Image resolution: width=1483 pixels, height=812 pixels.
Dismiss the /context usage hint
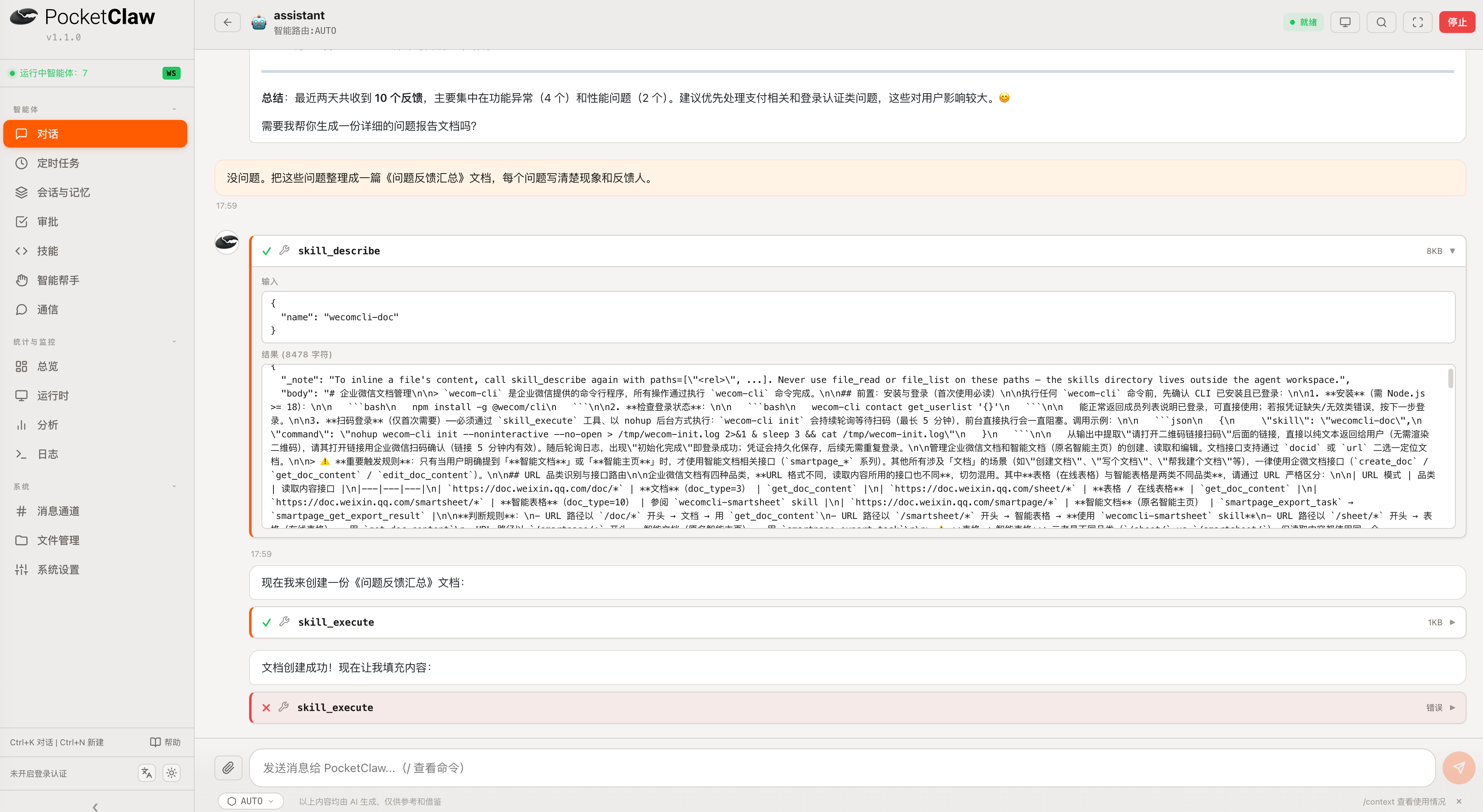tap(1459, 802)
